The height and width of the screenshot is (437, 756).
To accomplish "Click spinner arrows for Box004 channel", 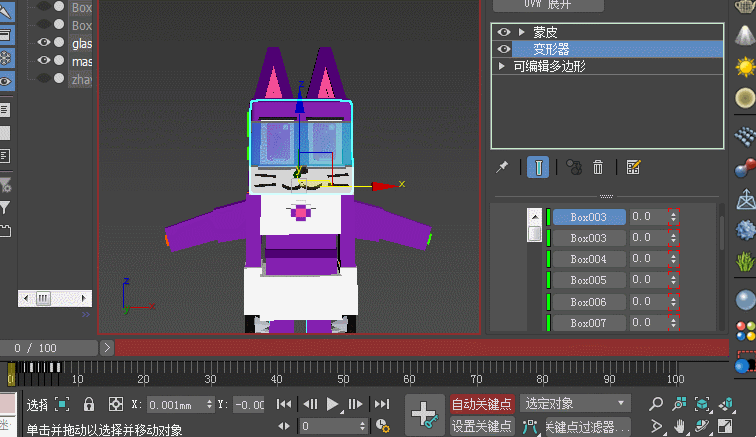I will (674, 259).
